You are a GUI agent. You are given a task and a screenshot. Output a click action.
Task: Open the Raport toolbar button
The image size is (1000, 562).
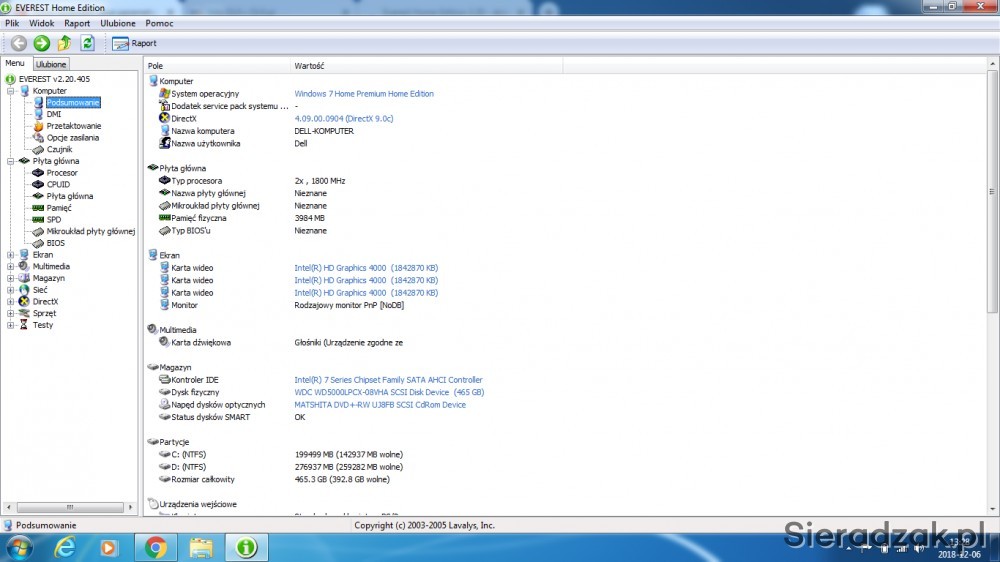click(134, 43)
